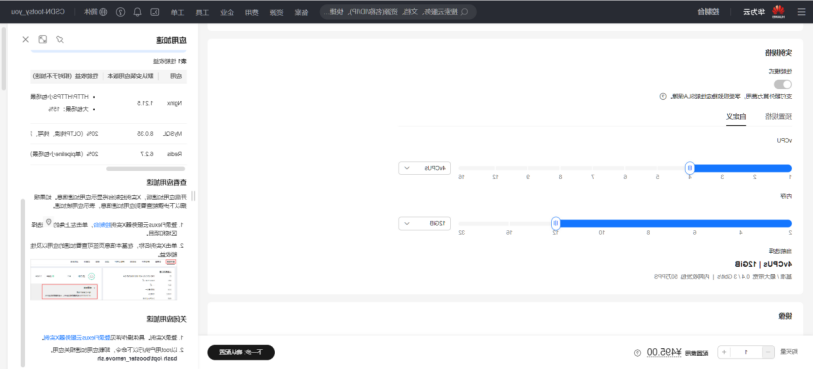
Task: Click the info icon beside performance mode description
Action: (663, 96)
